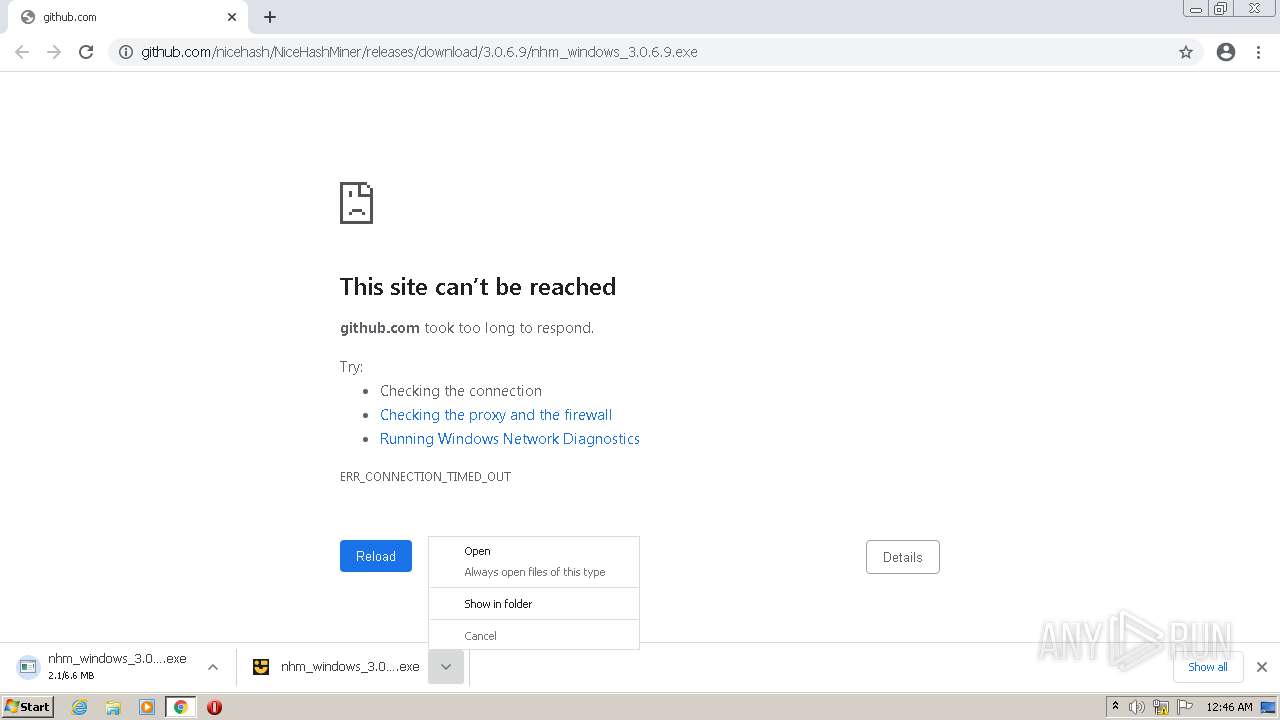Go back using the back arrow

pyautogui.click(x=22, y=52)
